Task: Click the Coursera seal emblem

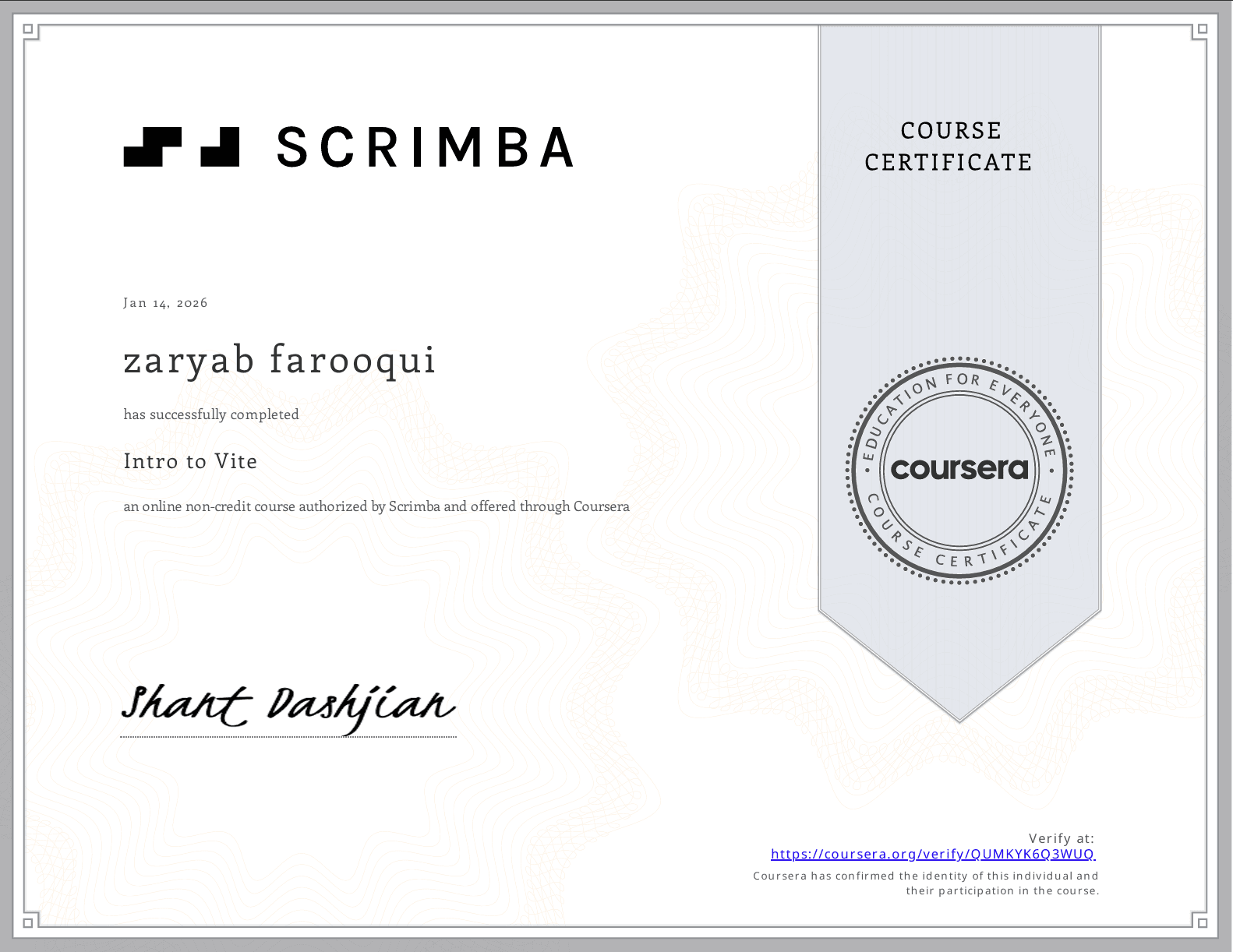Action: point(959,470)
